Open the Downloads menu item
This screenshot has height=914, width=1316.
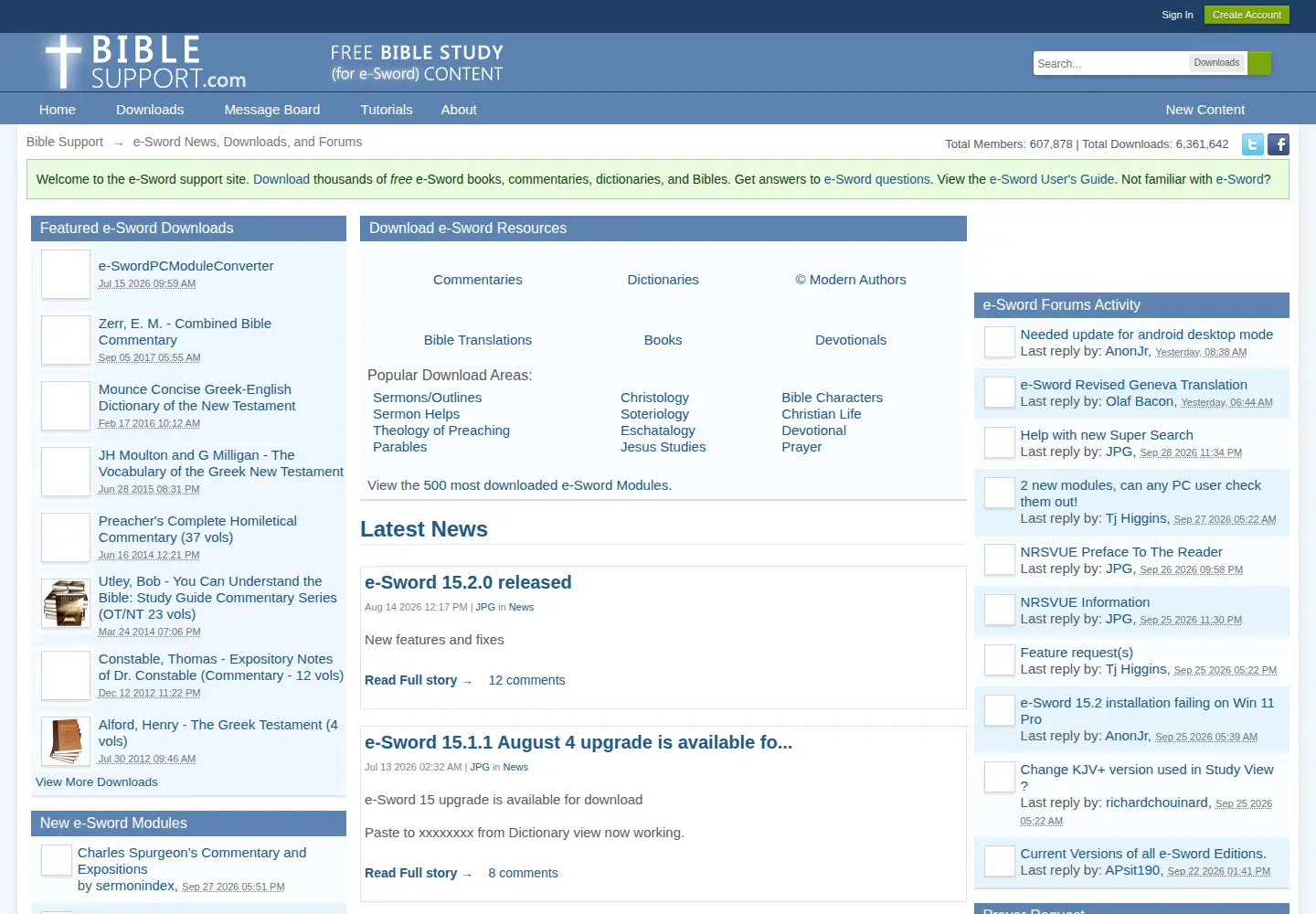pos(150,110)
